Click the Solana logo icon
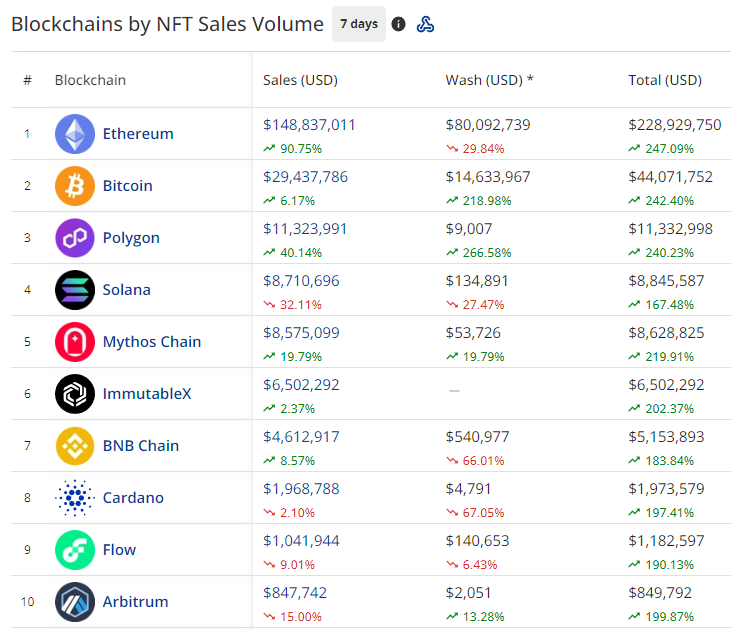Image resolution: width=731 pixels, height=630 pixels. coord(75,290)
